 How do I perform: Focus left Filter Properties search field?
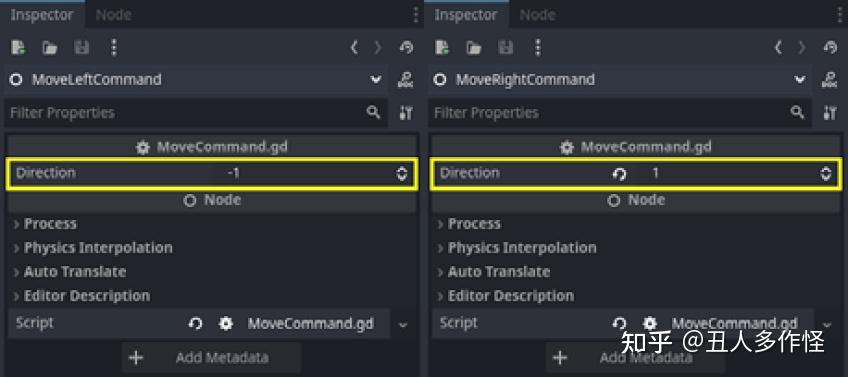(196, 113)
